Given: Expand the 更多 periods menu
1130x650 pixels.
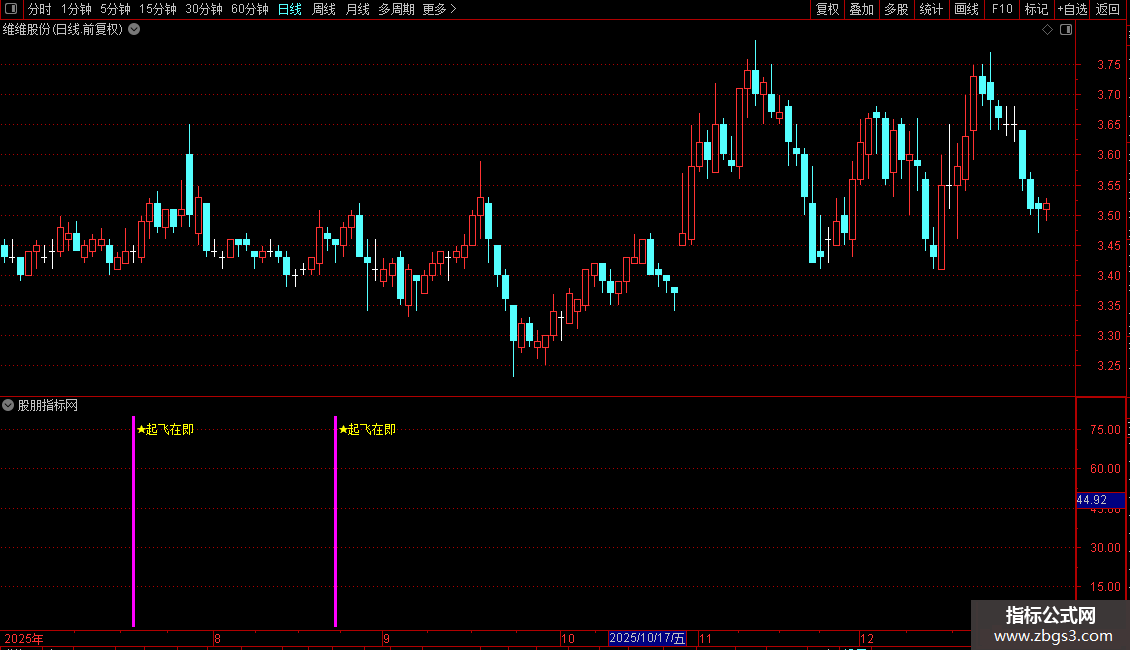Looking at the screenshot, I should click(440, 9).
